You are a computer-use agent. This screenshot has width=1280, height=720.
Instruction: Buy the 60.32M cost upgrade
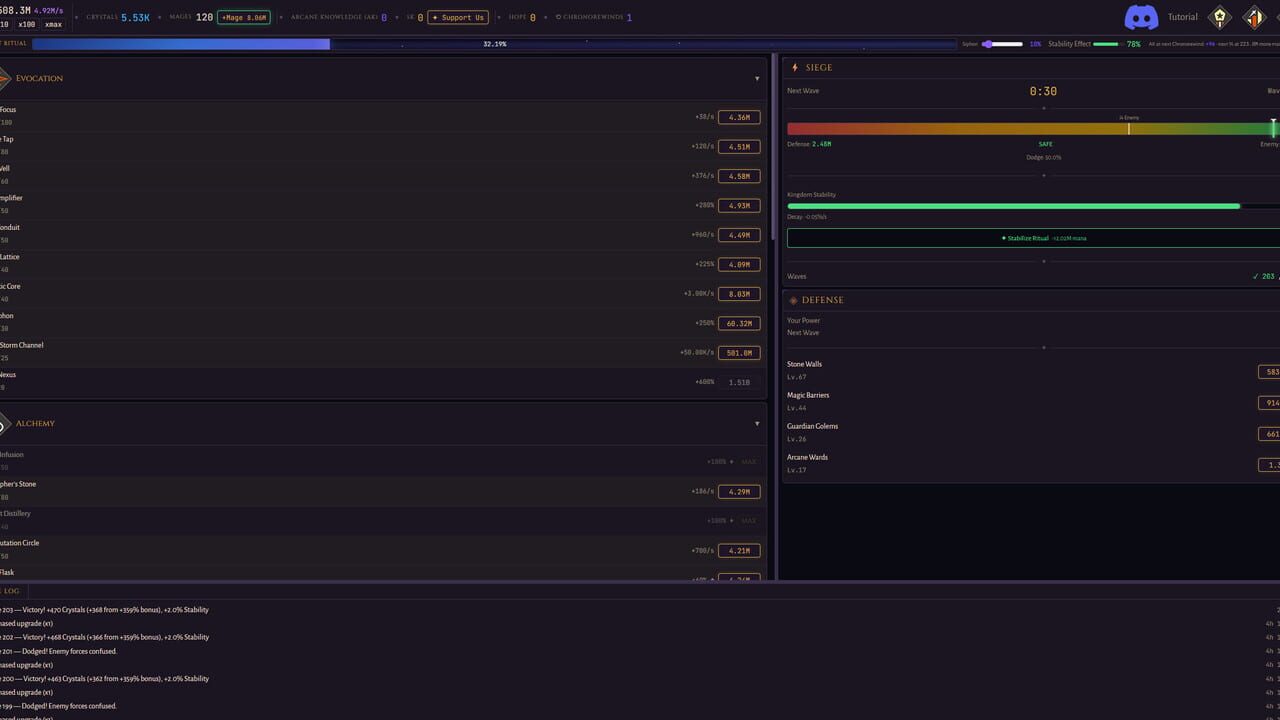[739, 323]
